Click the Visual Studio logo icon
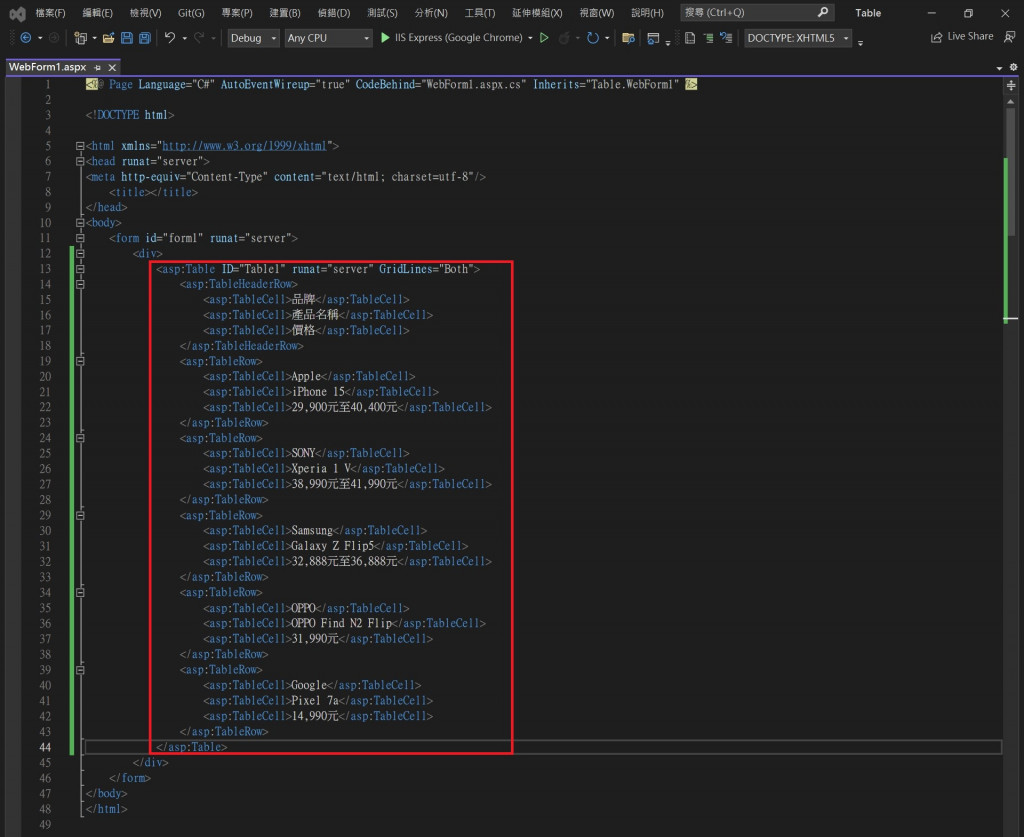This screenshot has height=837, width=1024. click(x=18, y=13)
